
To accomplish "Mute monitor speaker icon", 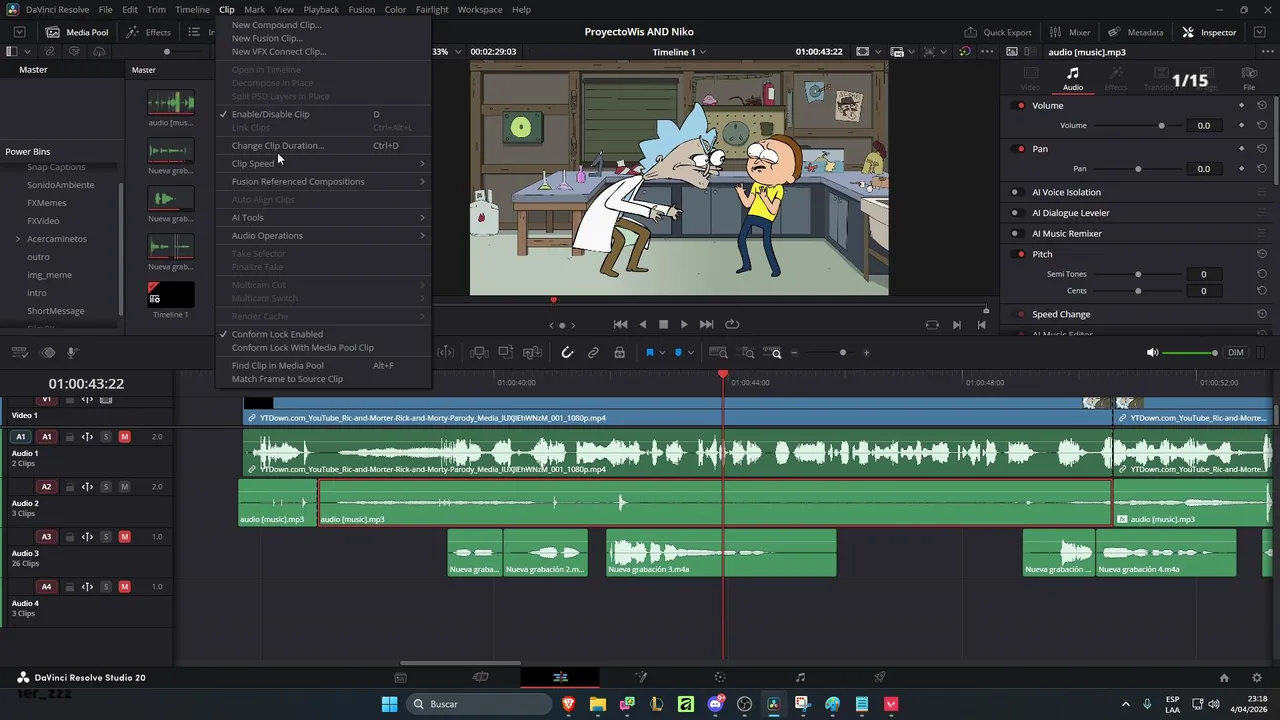I will 1152,352.
